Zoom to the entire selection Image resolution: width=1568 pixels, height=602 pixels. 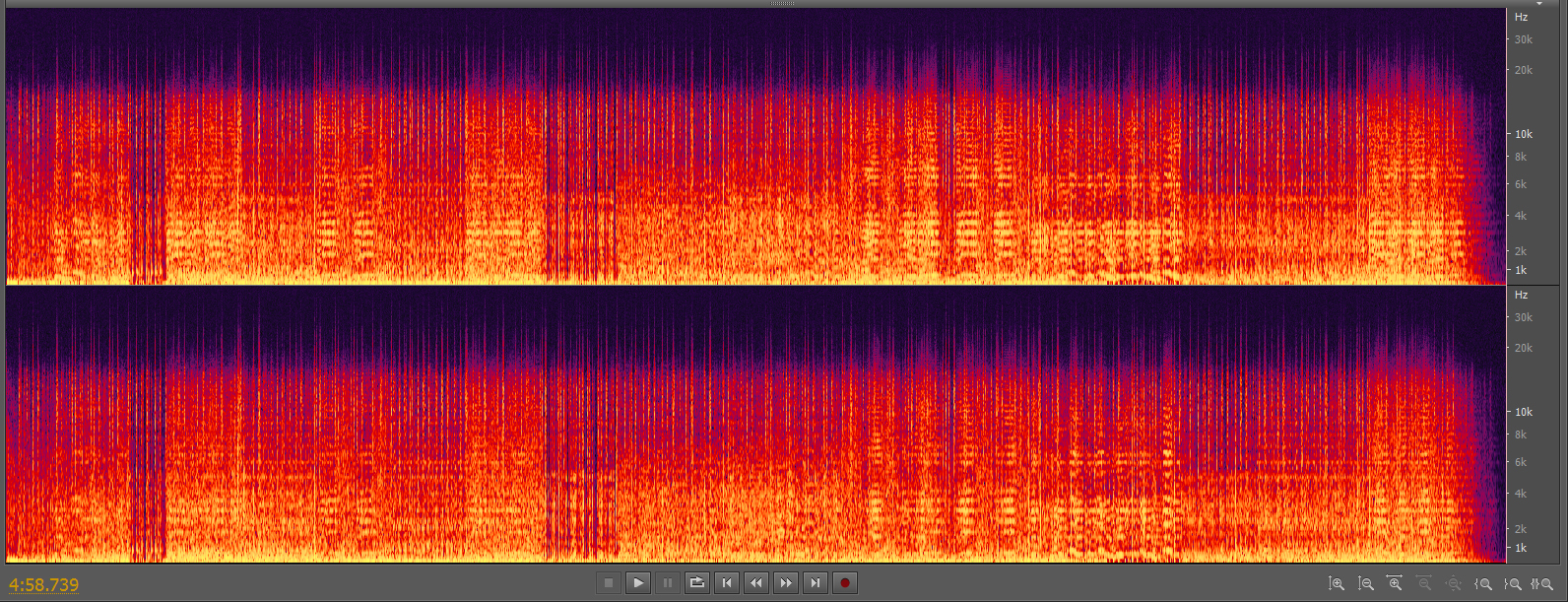(1542, 584)
